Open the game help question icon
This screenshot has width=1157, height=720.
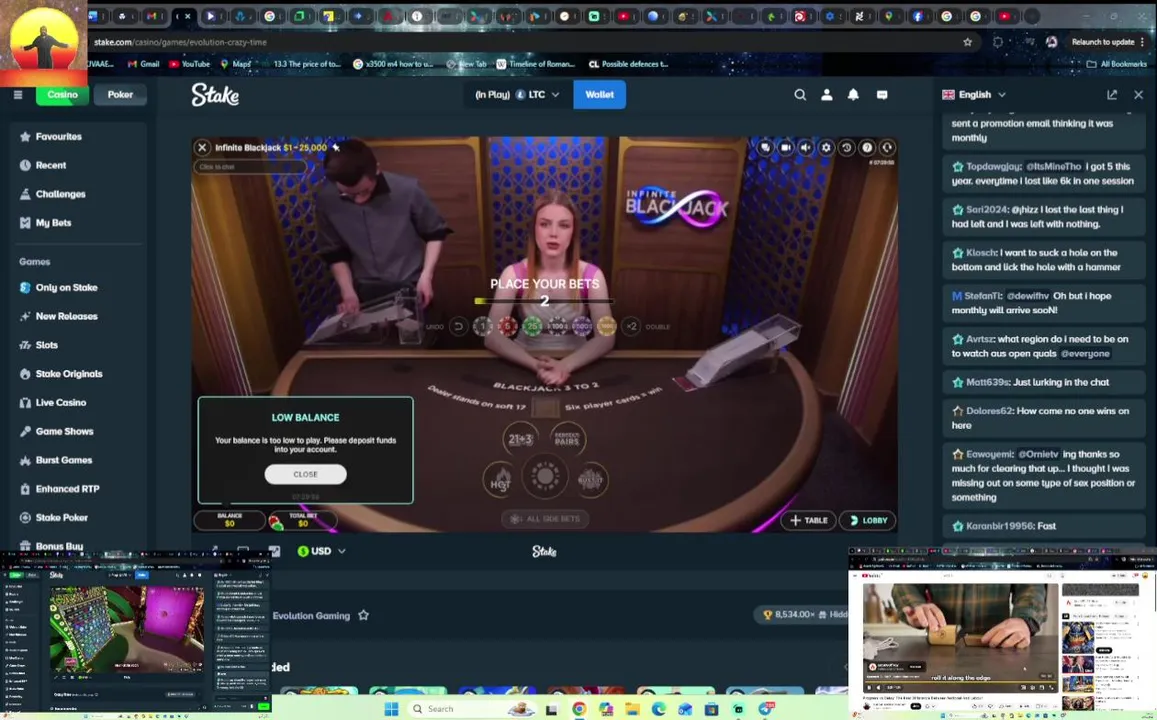pos(867,148)
